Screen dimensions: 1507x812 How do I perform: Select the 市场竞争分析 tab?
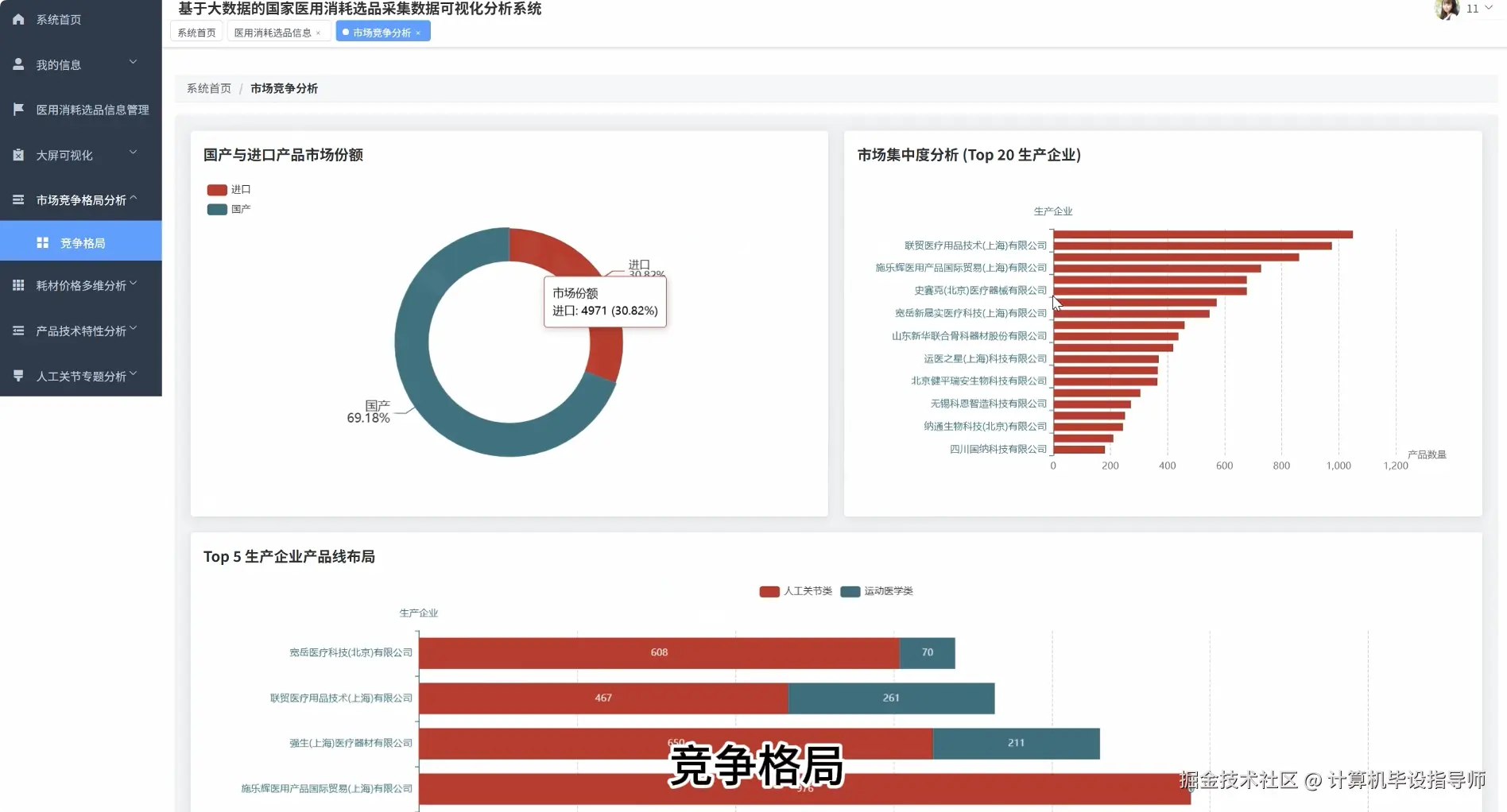(383, 33)
